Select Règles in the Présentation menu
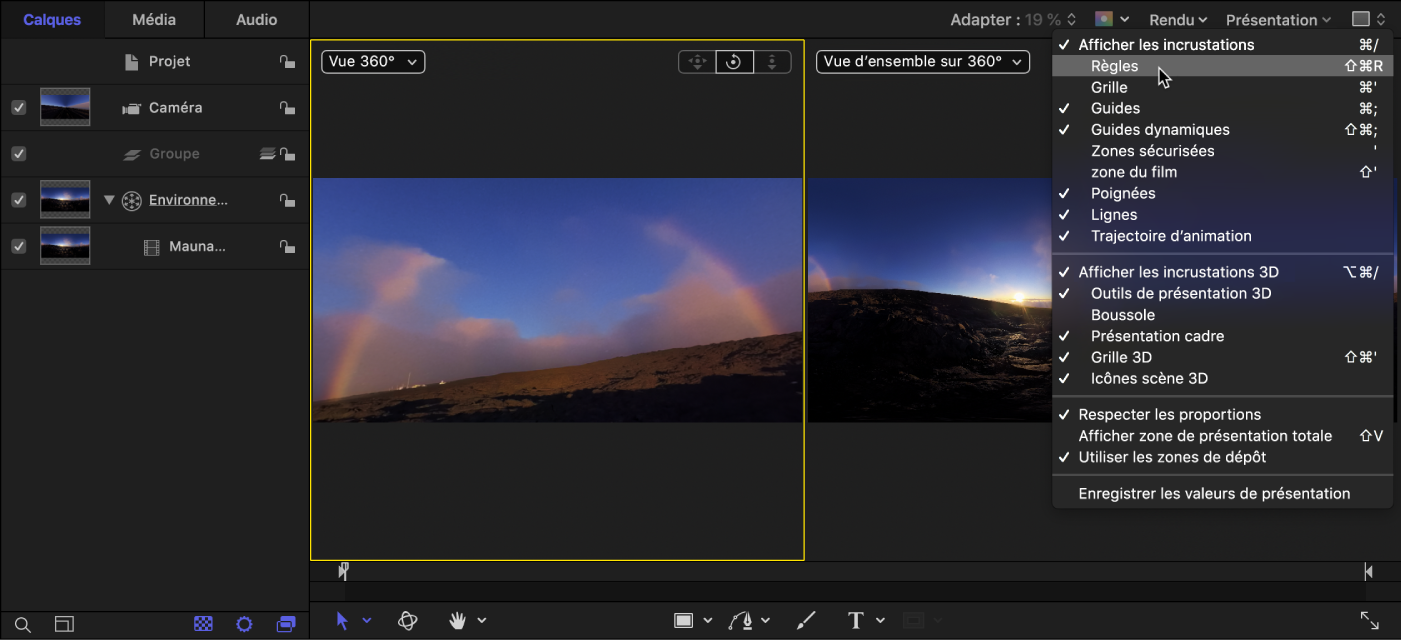This screenshot has height=641, width=1402. pyautogui.click(x=1114, y=66)
